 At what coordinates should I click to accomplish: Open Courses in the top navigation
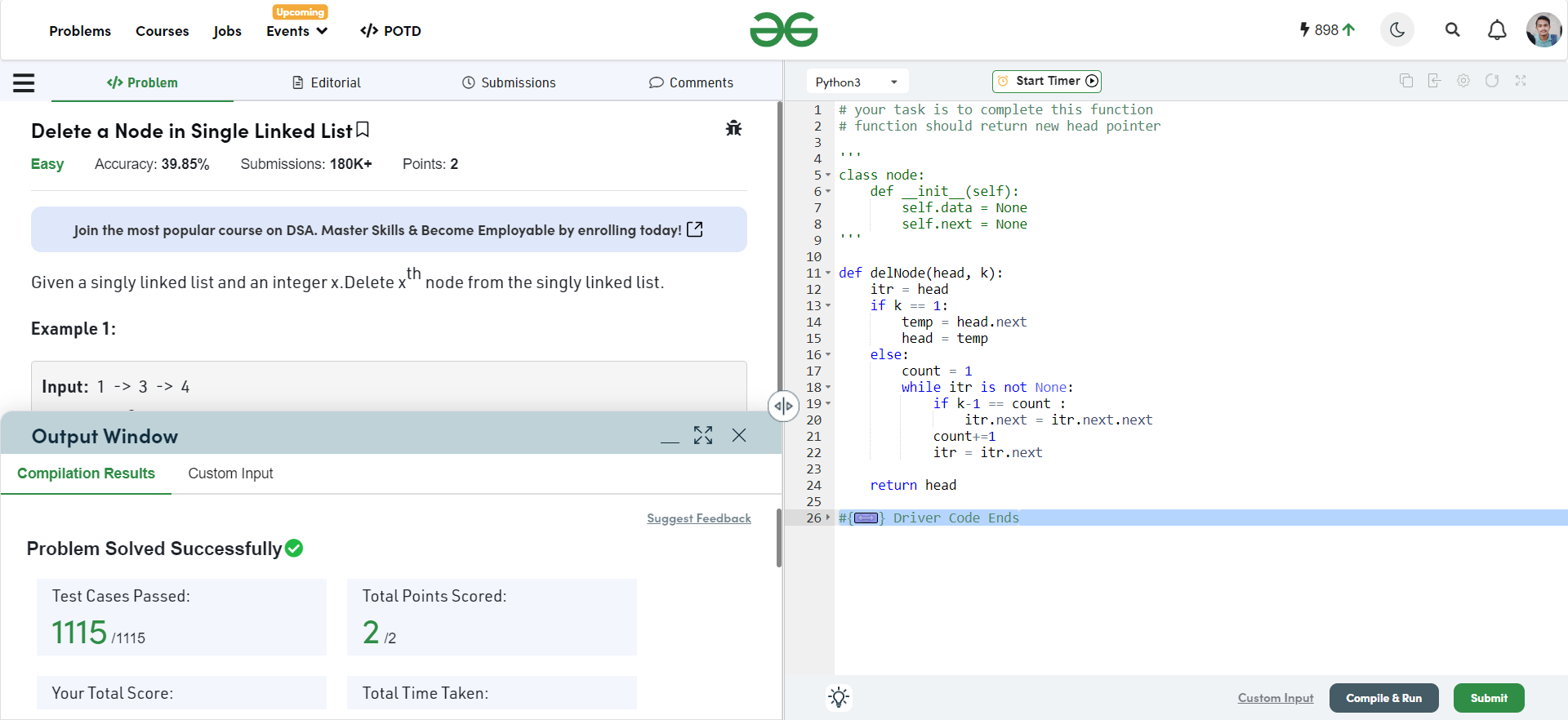tap(162, 31)
